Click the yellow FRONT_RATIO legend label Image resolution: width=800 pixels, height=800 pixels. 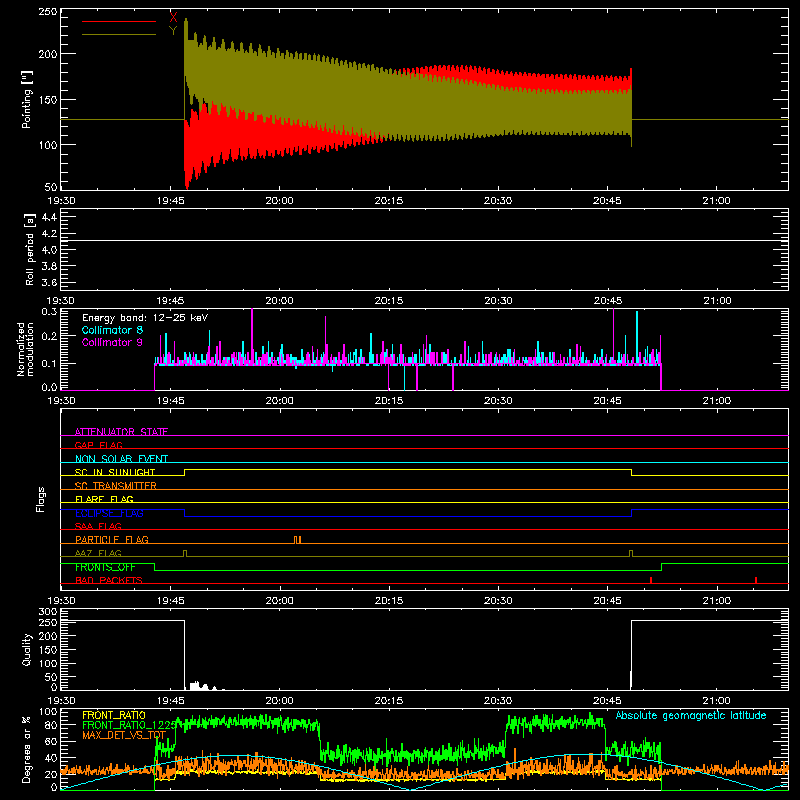tap(114, 715)
